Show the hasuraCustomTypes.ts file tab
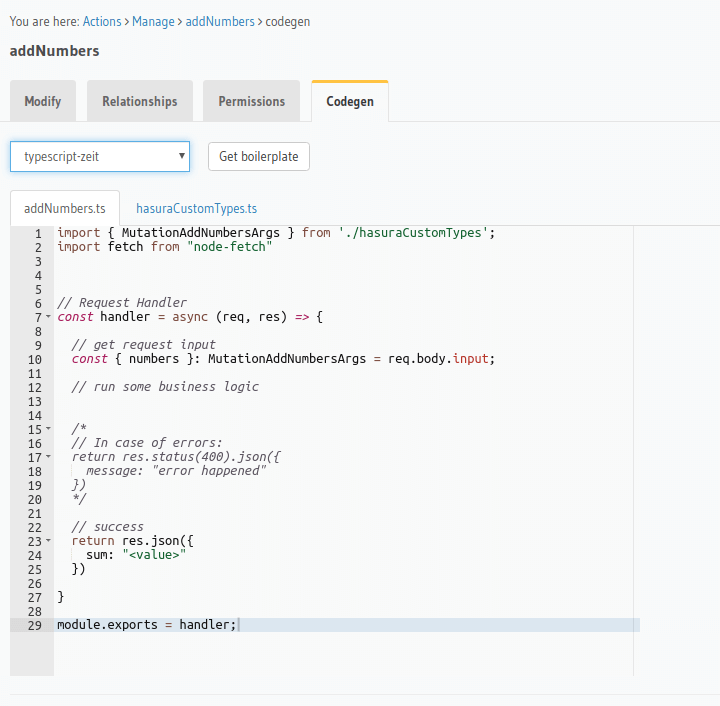This screenshot has height=706, width=720. [x=197, y=209]
